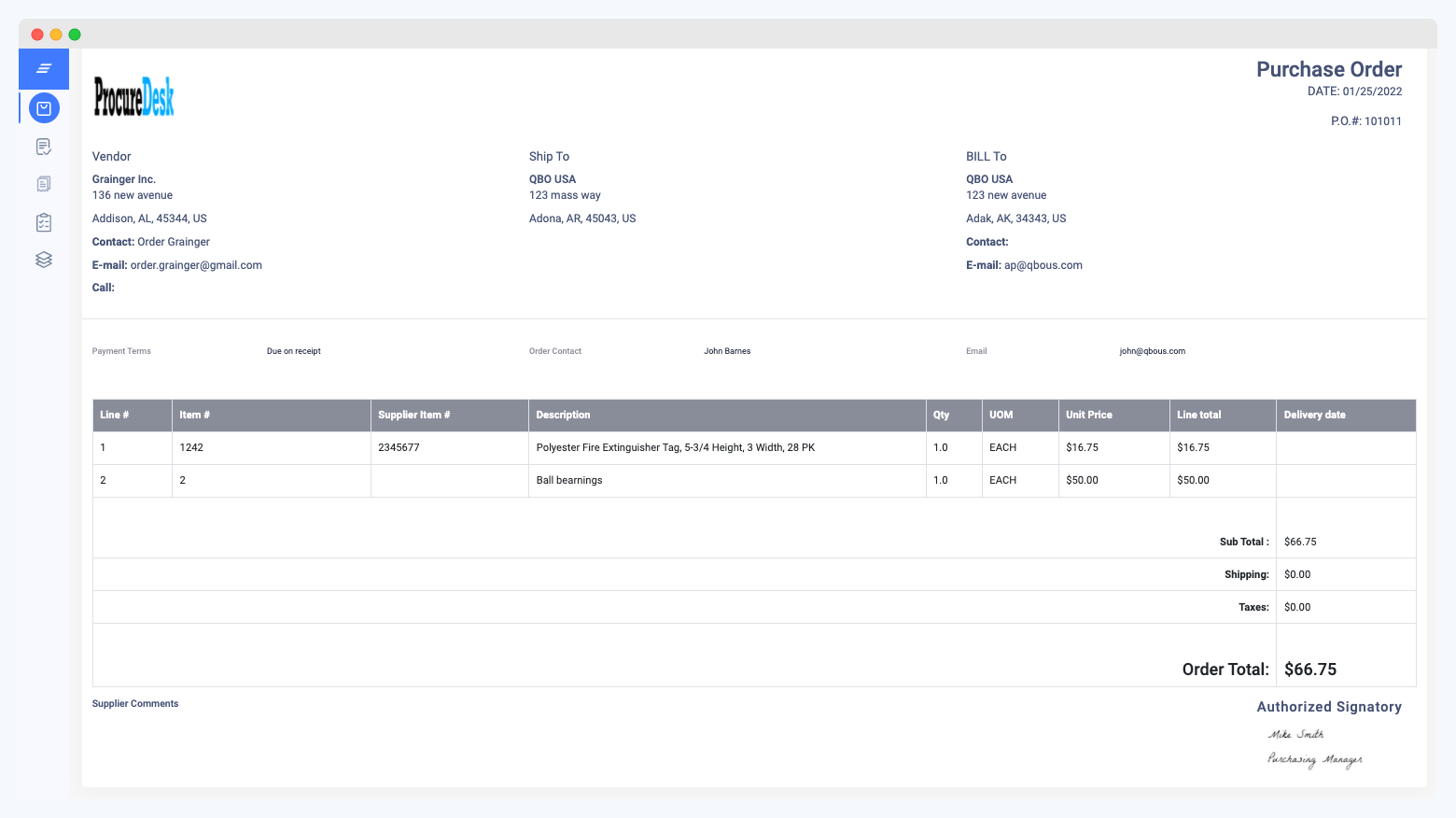Select the Description column header
The image size is (1456, 818).
[563, 415]
